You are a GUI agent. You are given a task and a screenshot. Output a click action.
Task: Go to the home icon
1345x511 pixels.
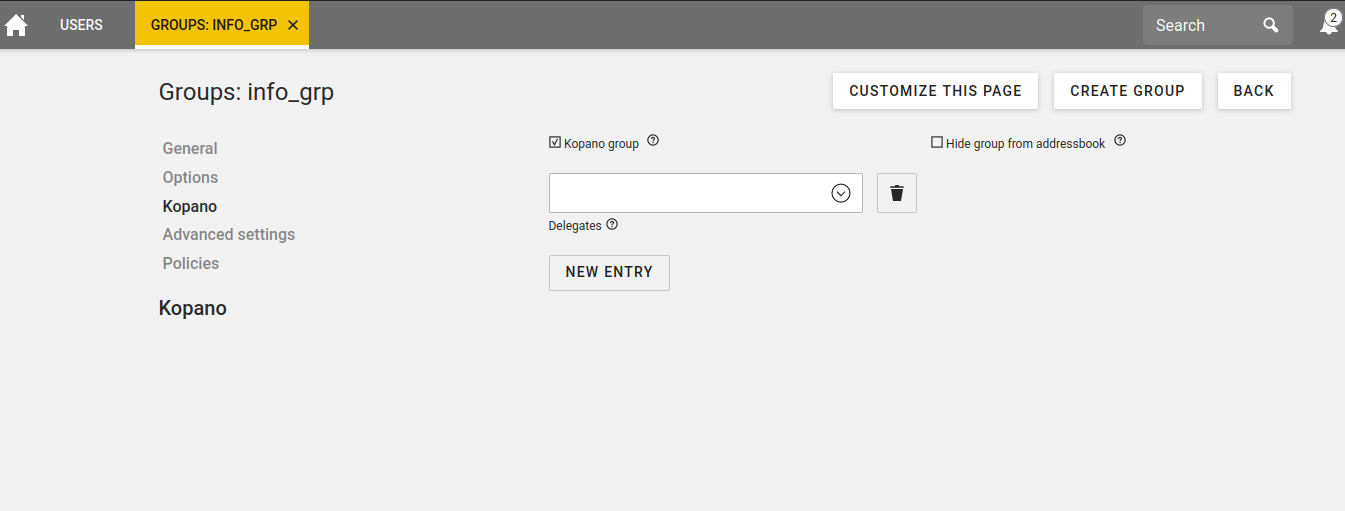click(16, 25)
